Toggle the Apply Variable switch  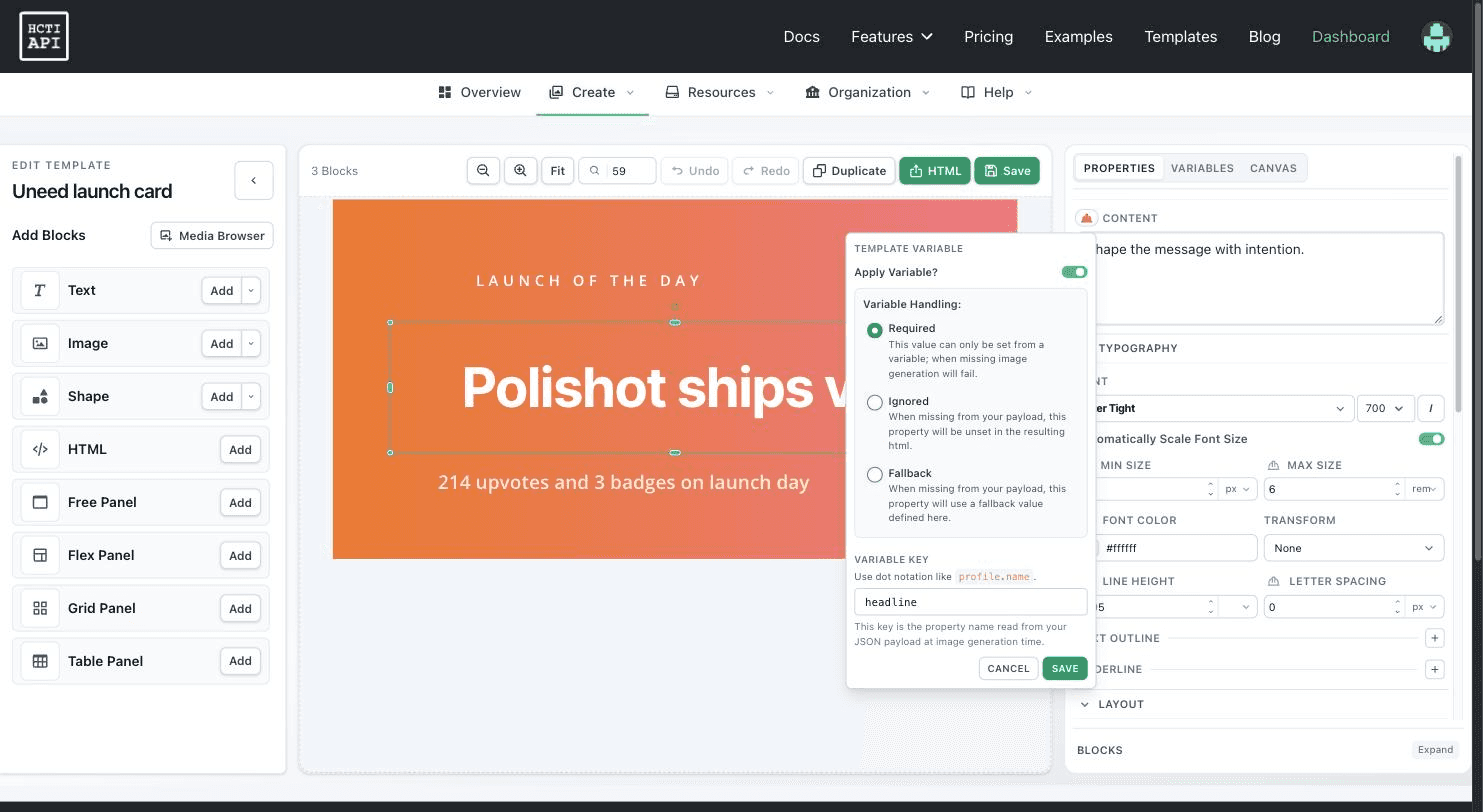(1074, 272)
